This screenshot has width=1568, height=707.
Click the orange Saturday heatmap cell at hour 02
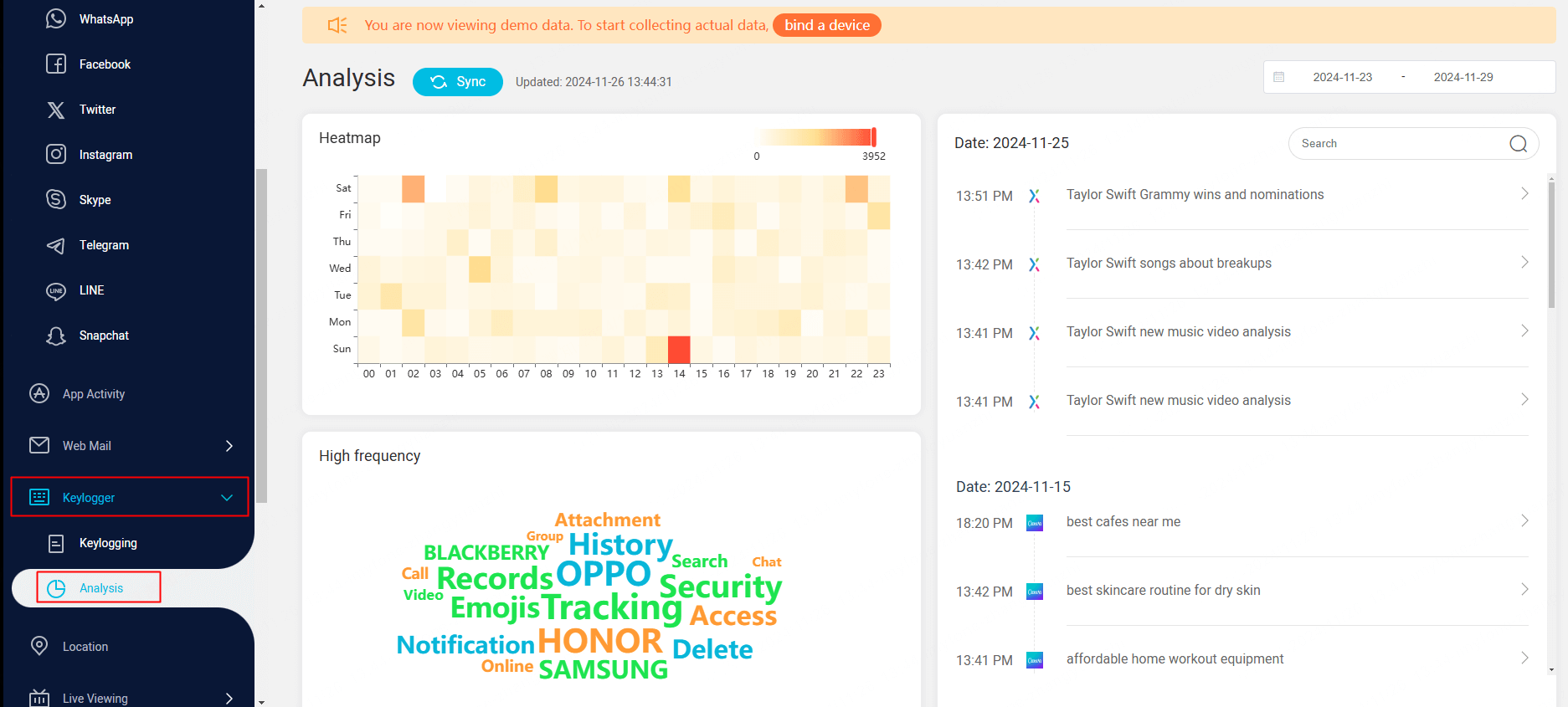414,189
